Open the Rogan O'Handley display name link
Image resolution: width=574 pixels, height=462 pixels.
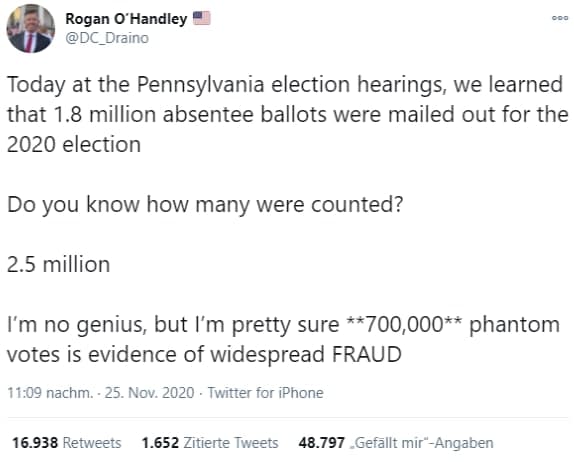click(126, 18)
